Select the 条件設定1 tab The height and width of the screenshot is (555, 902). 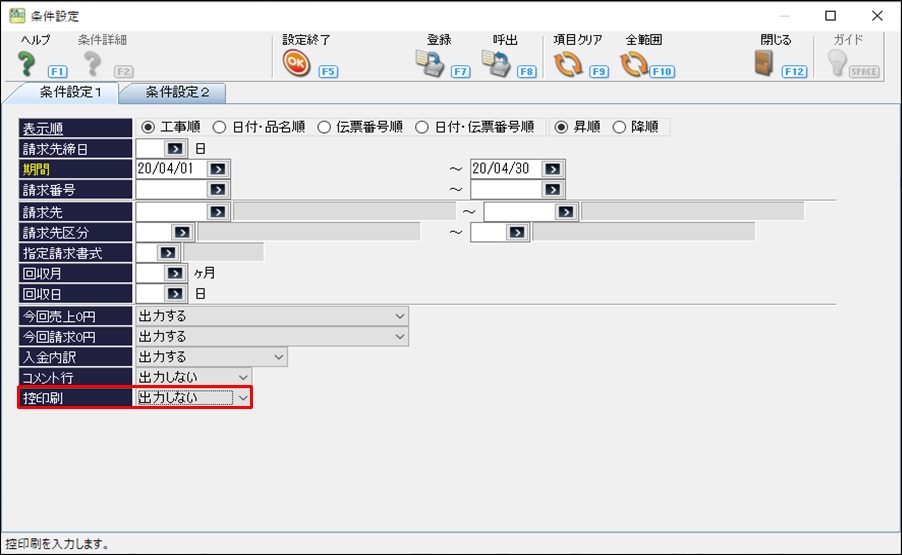63,93
